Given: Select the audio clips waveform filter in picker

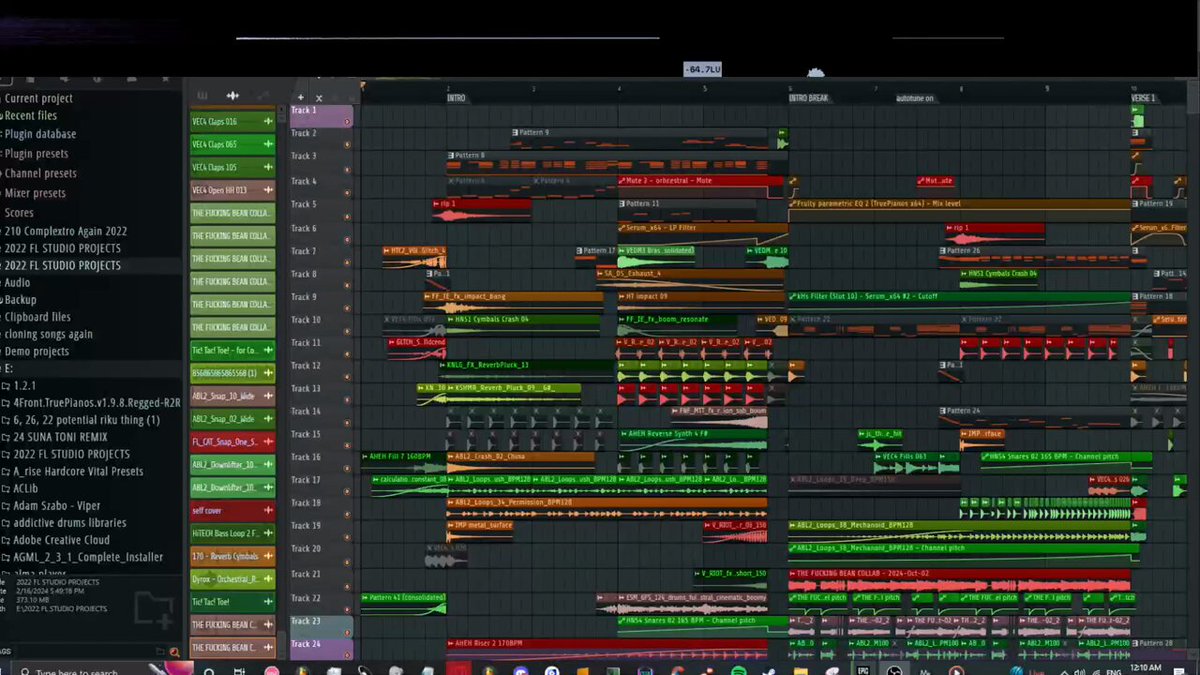Looking at the screenshot, I should pyautogui.click(x=232, y=96).
